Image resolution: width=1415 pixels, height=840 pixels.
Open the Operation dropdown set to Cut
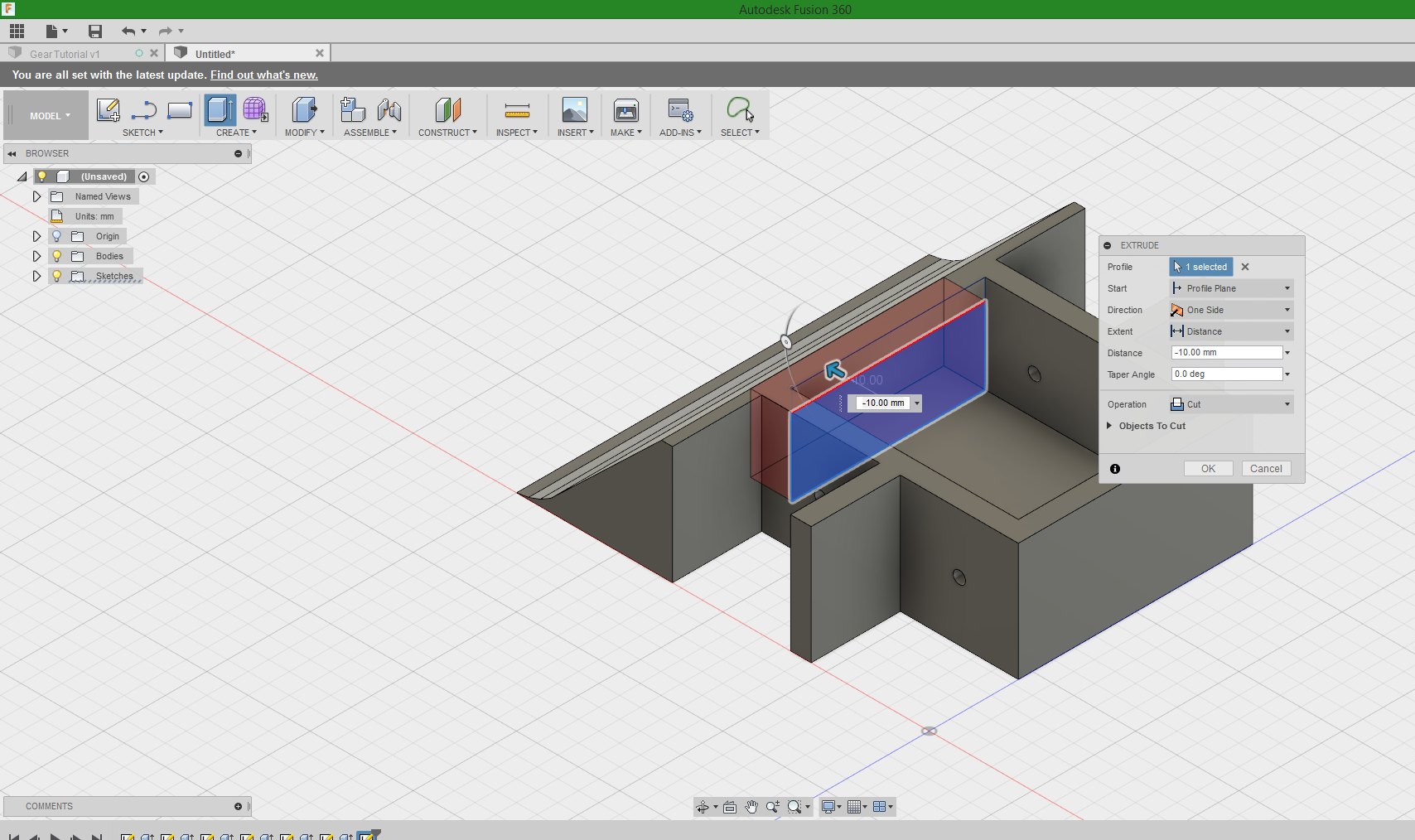click(1230, 404)
